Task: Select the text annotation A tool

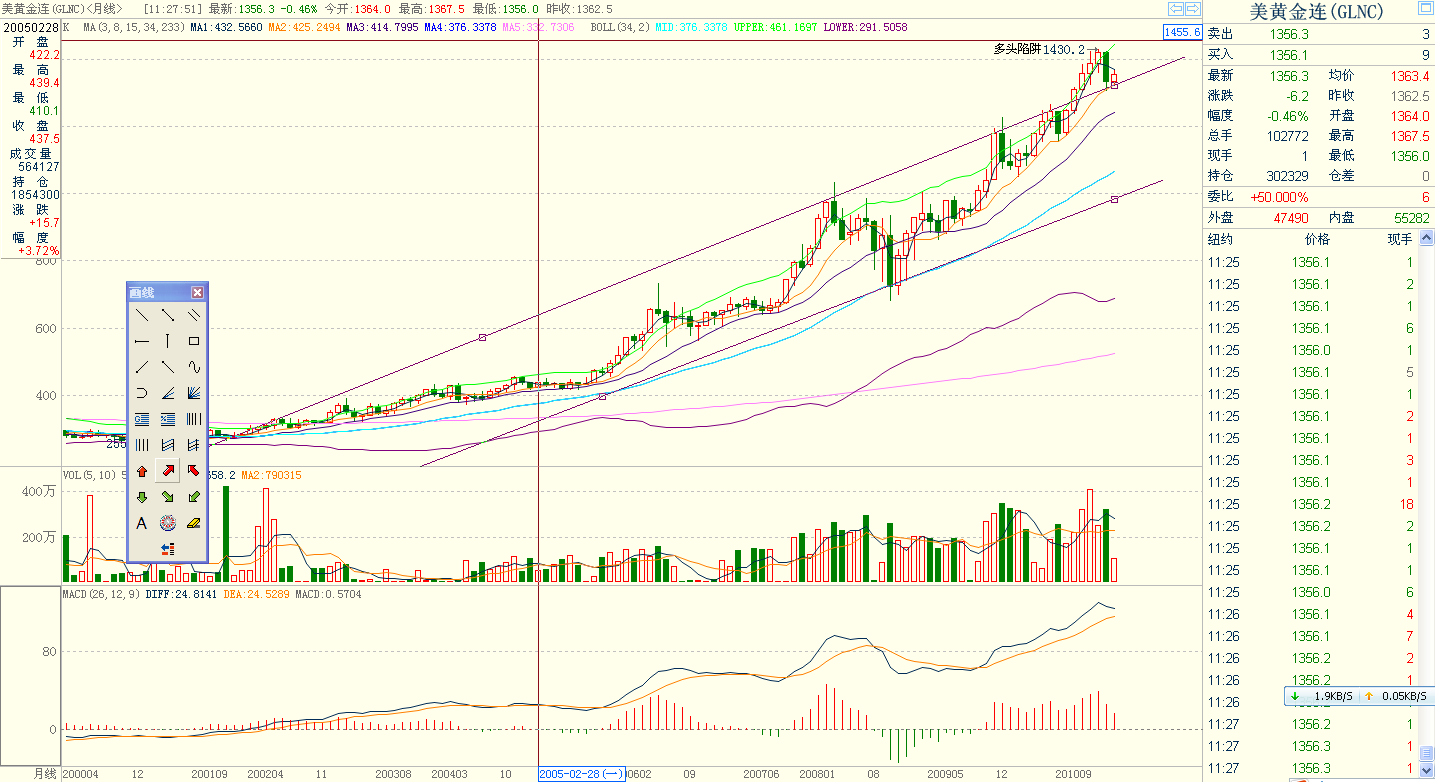Action: coord(142,523)
